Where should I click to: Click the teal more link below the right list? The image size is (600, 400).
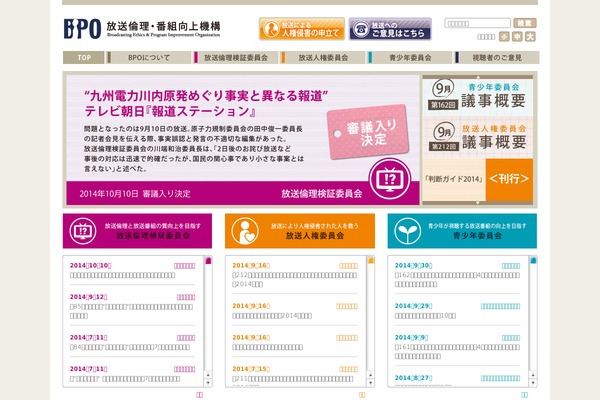(524, 395)
